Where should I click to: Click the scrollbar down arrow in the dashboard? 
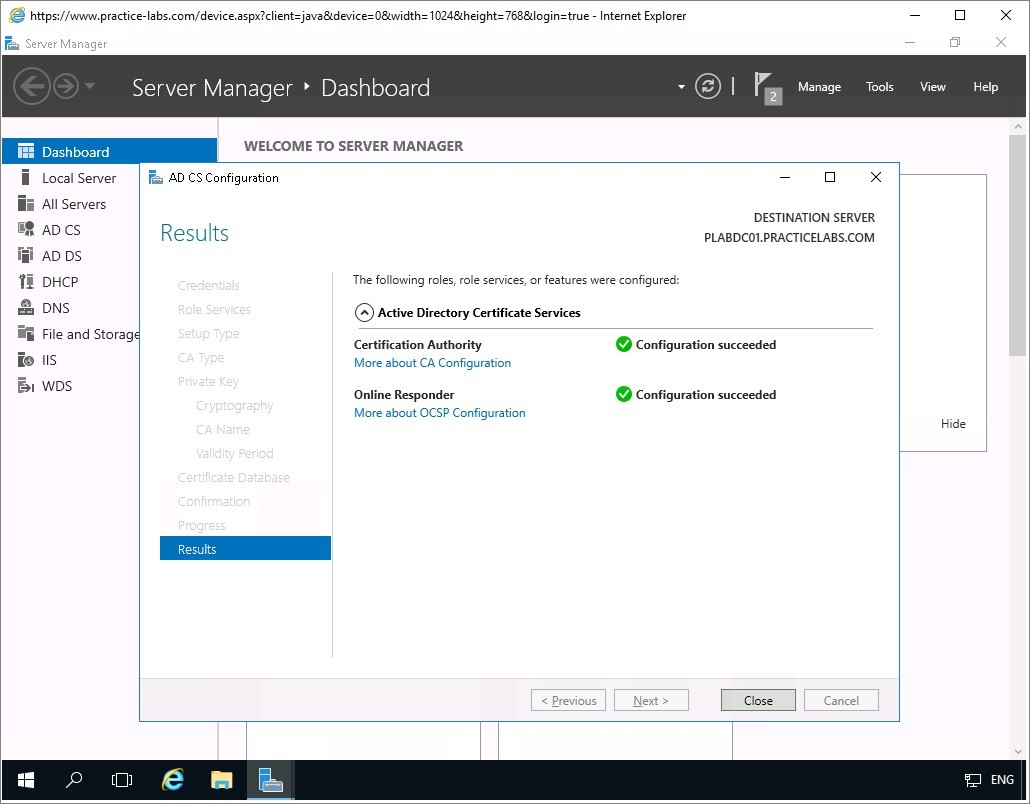[x=1018, y=751]
